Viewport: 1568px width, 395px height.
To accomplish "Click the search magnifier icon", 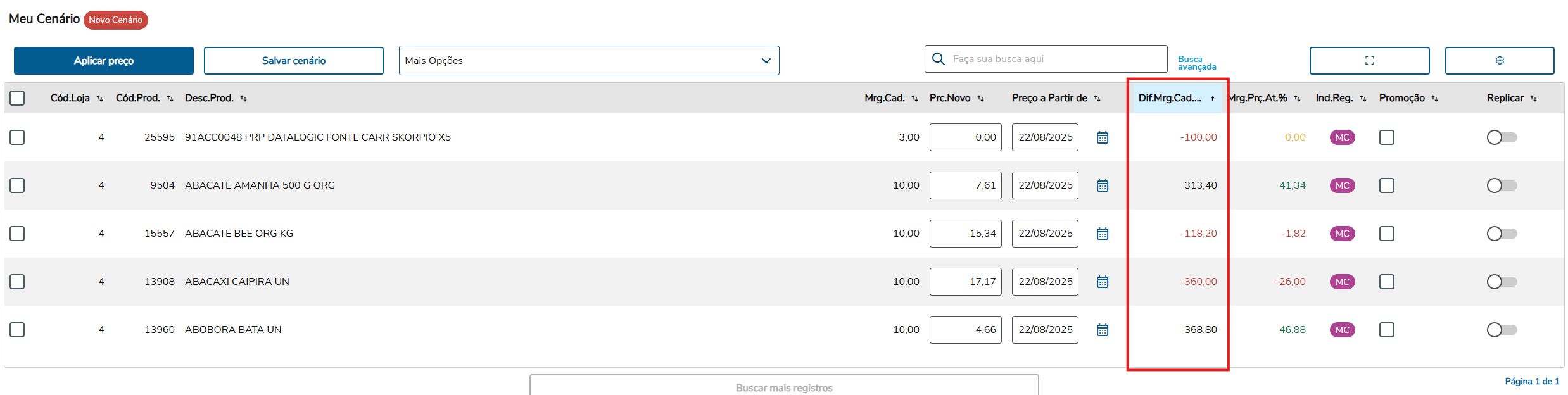I will (x=939, y=59).
